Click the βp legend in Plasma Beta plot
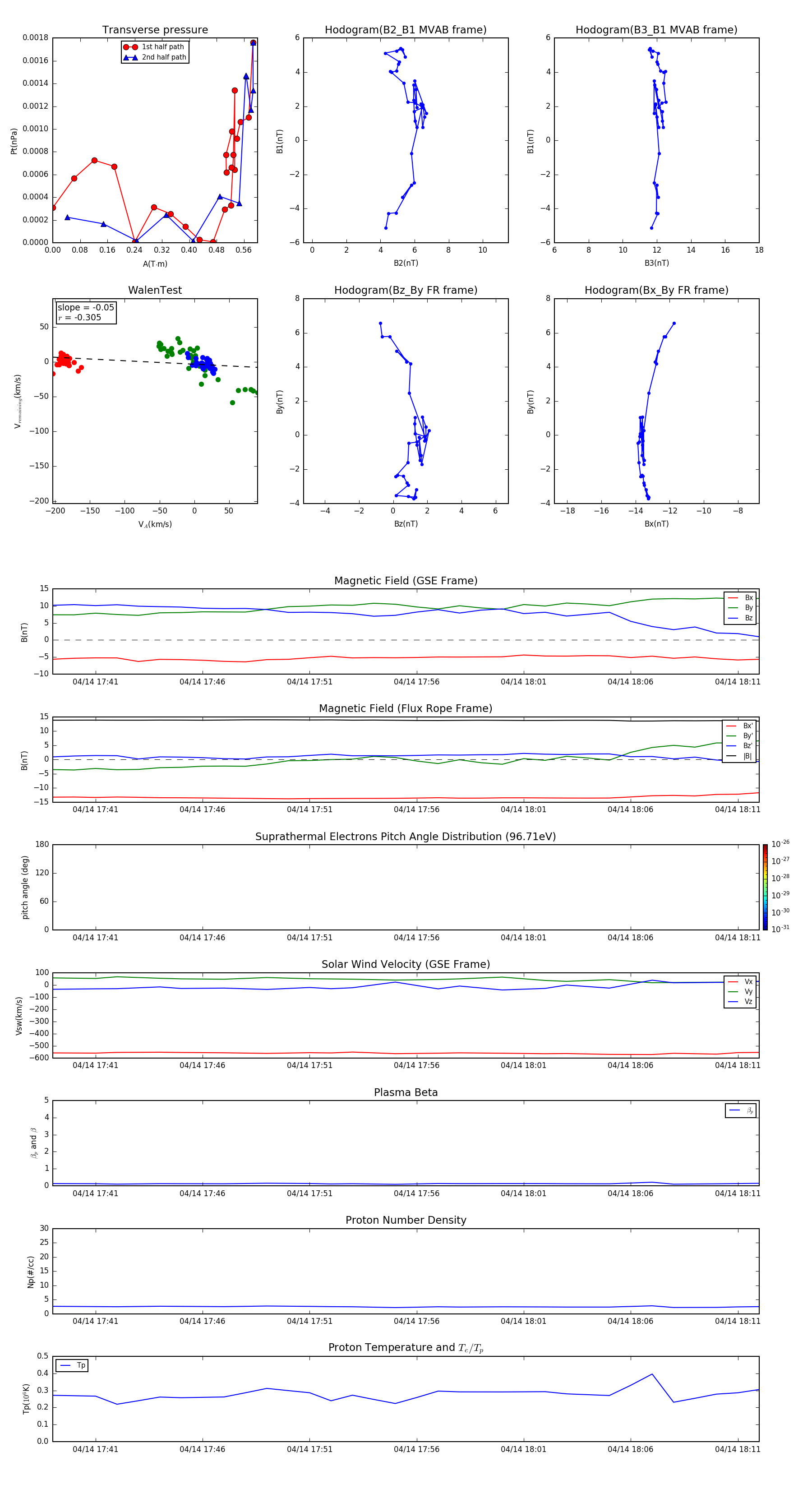The height and width of the screenshot is (1489, 812). [x=741, y=1110]
